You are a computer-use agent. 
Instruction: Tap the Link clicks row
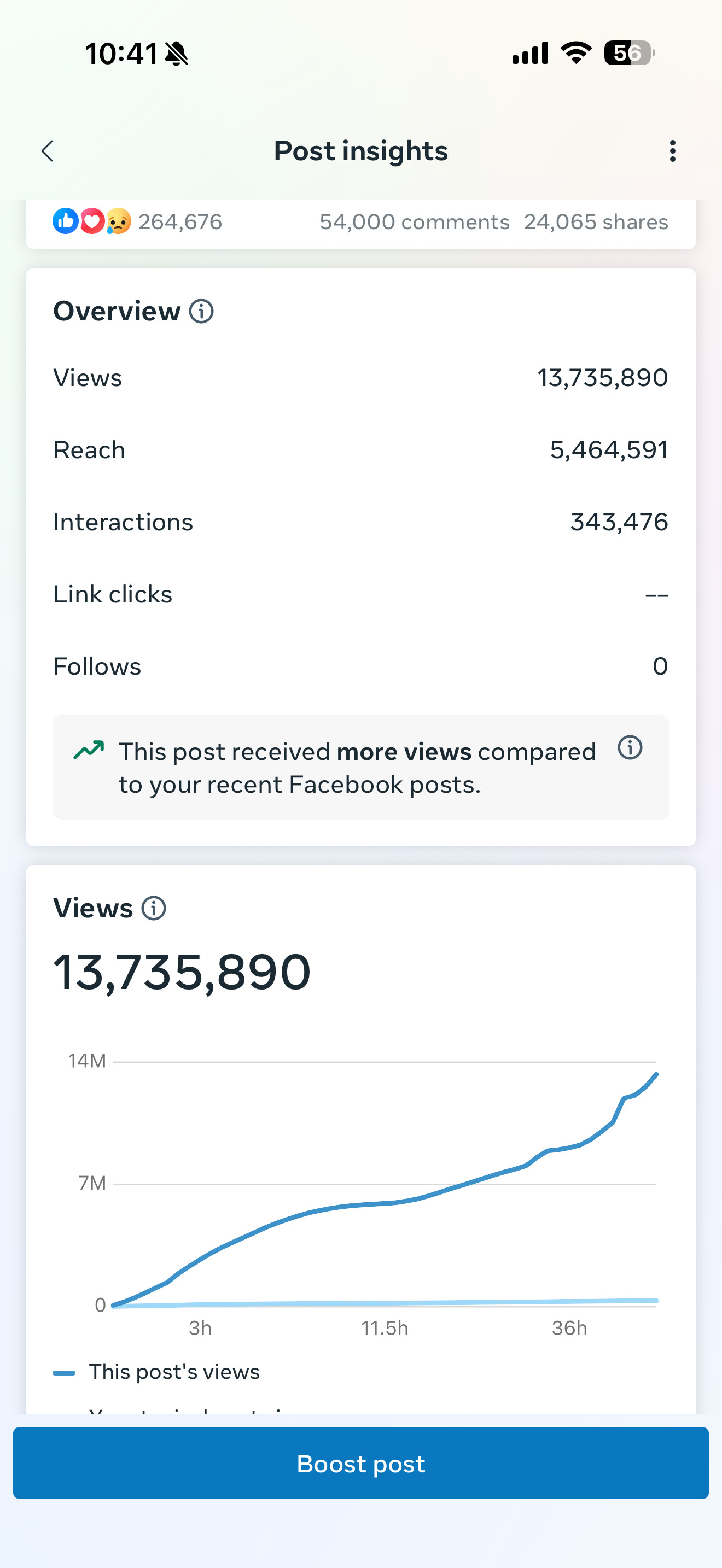pyautogui.click(x=360, y=595)
